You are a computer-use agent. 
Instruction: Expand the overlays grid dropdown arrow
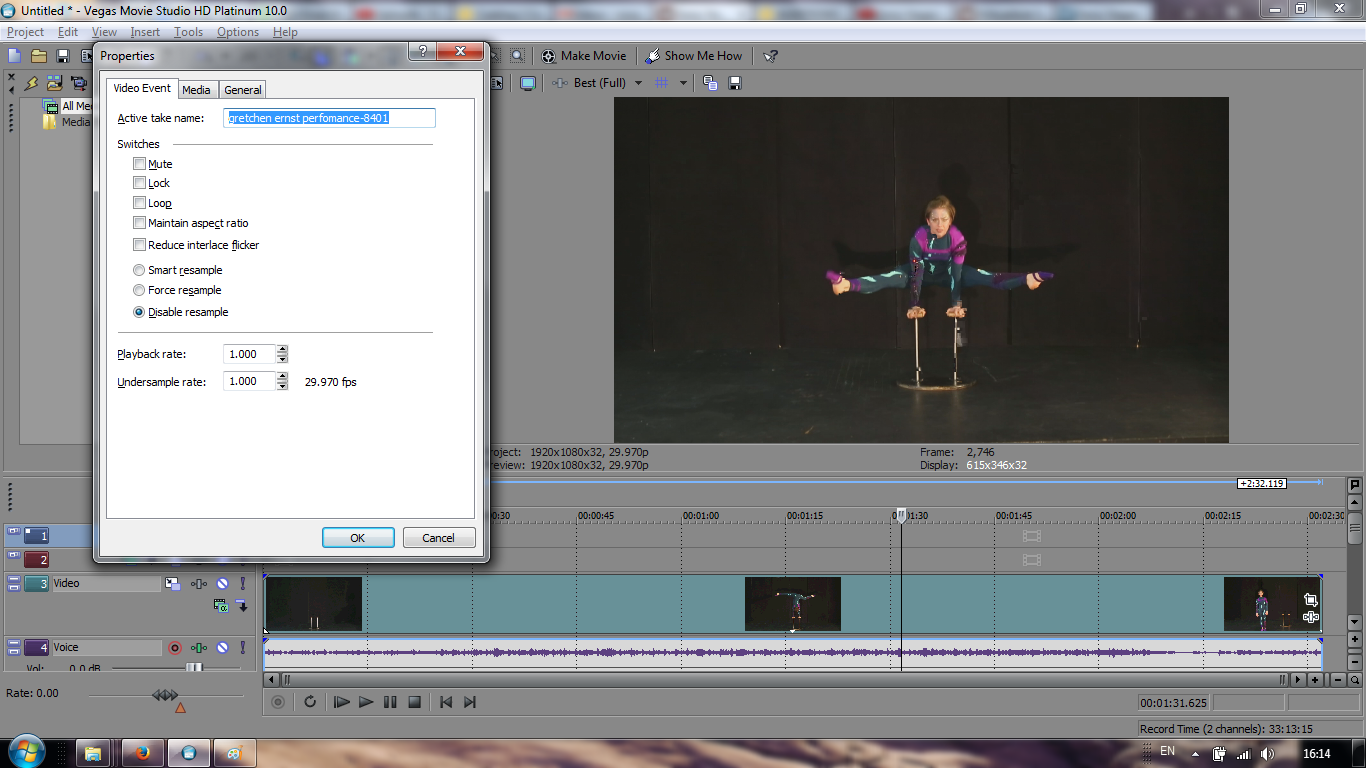683,83
